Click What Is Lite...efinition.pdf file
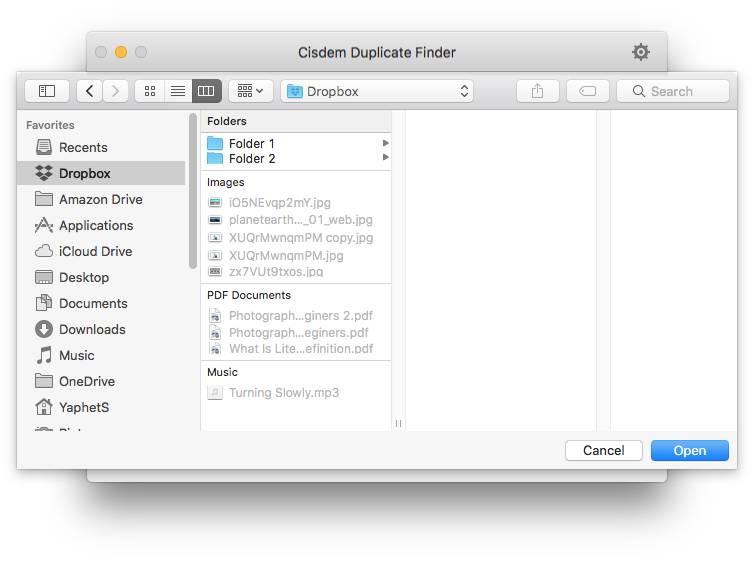Viewport: 754px width, 562px height. pyautogui.click(x=296, y=349)
